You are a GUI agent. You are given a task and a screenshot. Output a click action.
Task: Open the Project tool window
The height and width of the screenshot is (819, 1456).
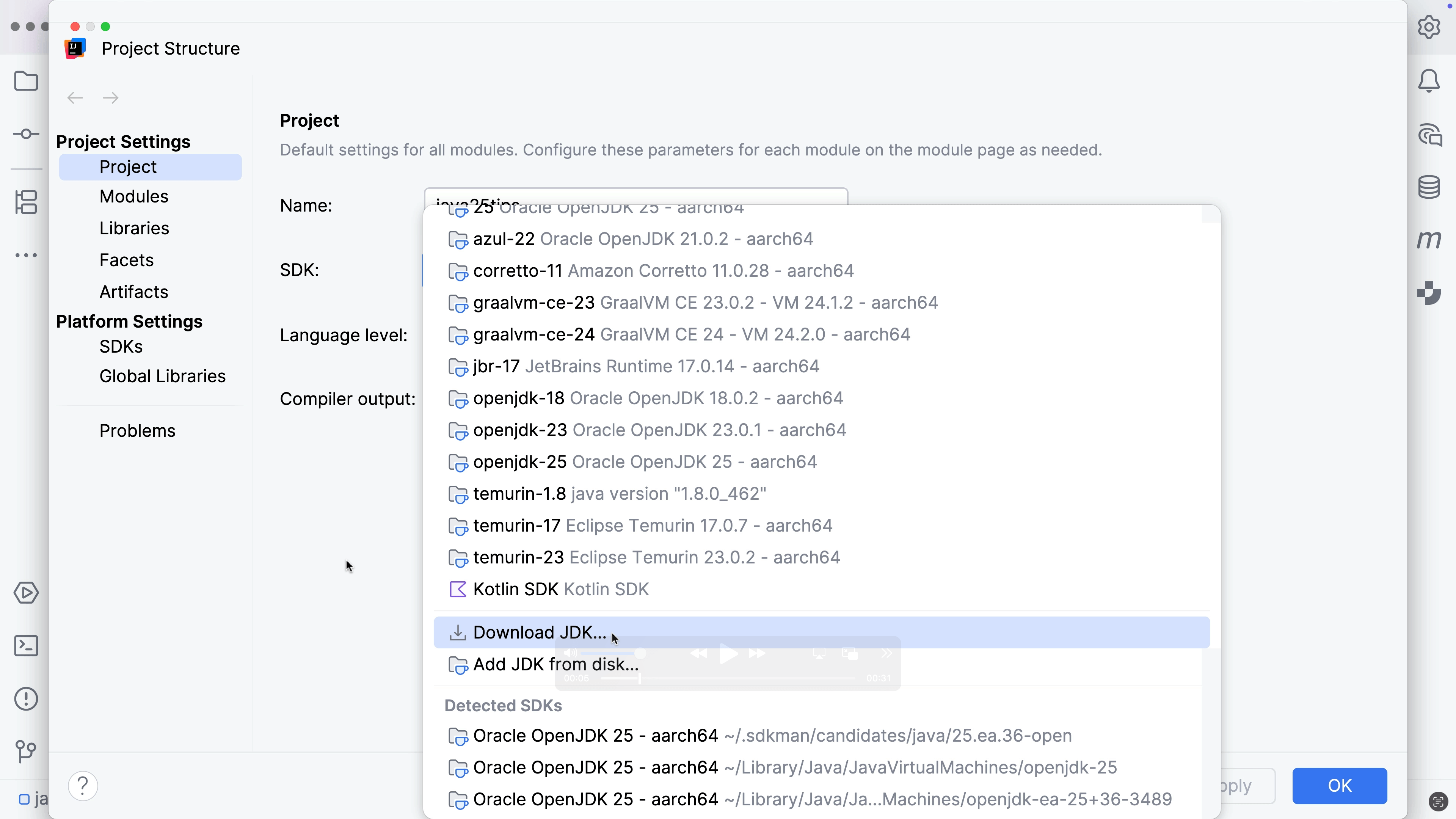(25, 82)
